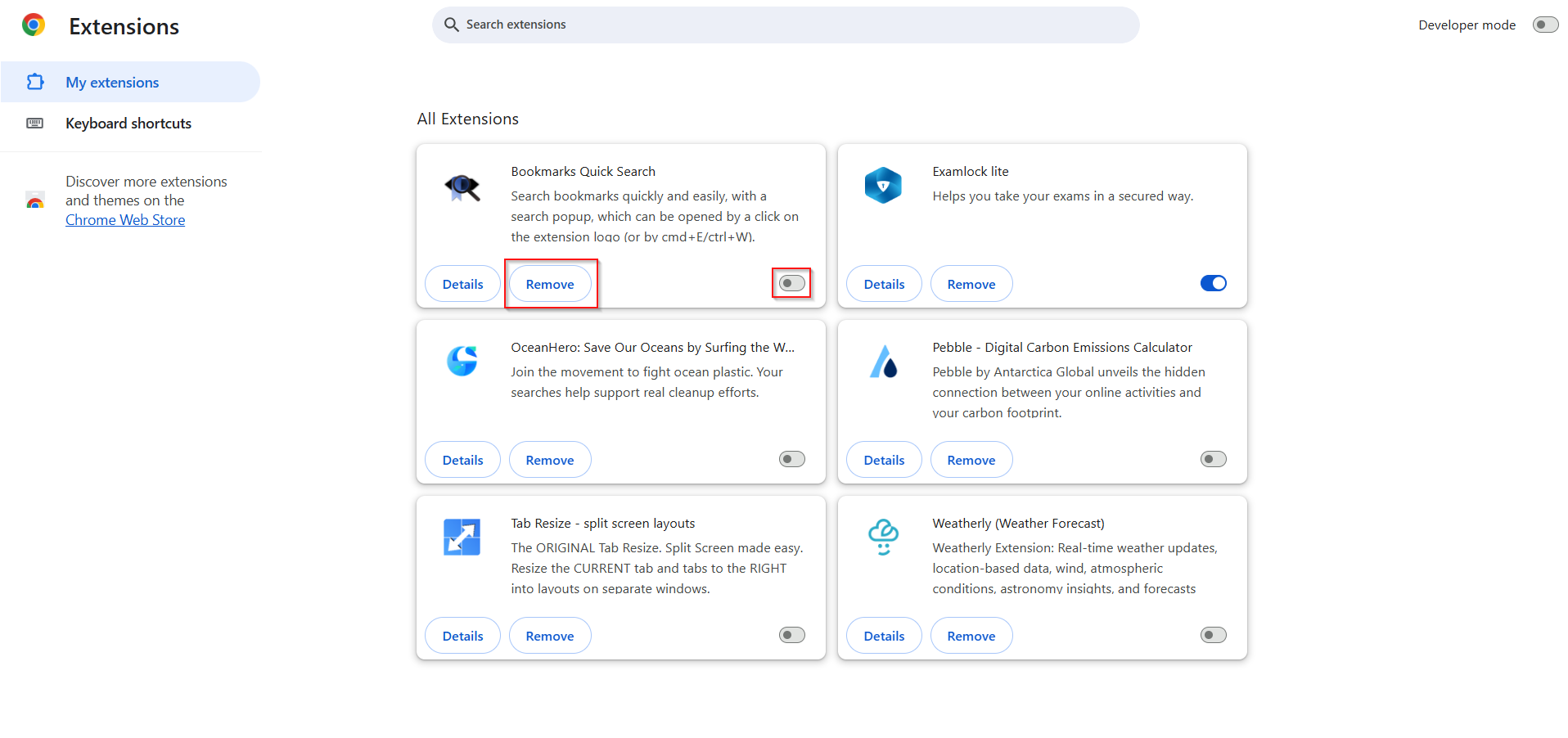This screenshot has width=1568, height=738.
Task: Click 'Pebble by Antarctica Global unveils' description
Action: (1068, 393)
